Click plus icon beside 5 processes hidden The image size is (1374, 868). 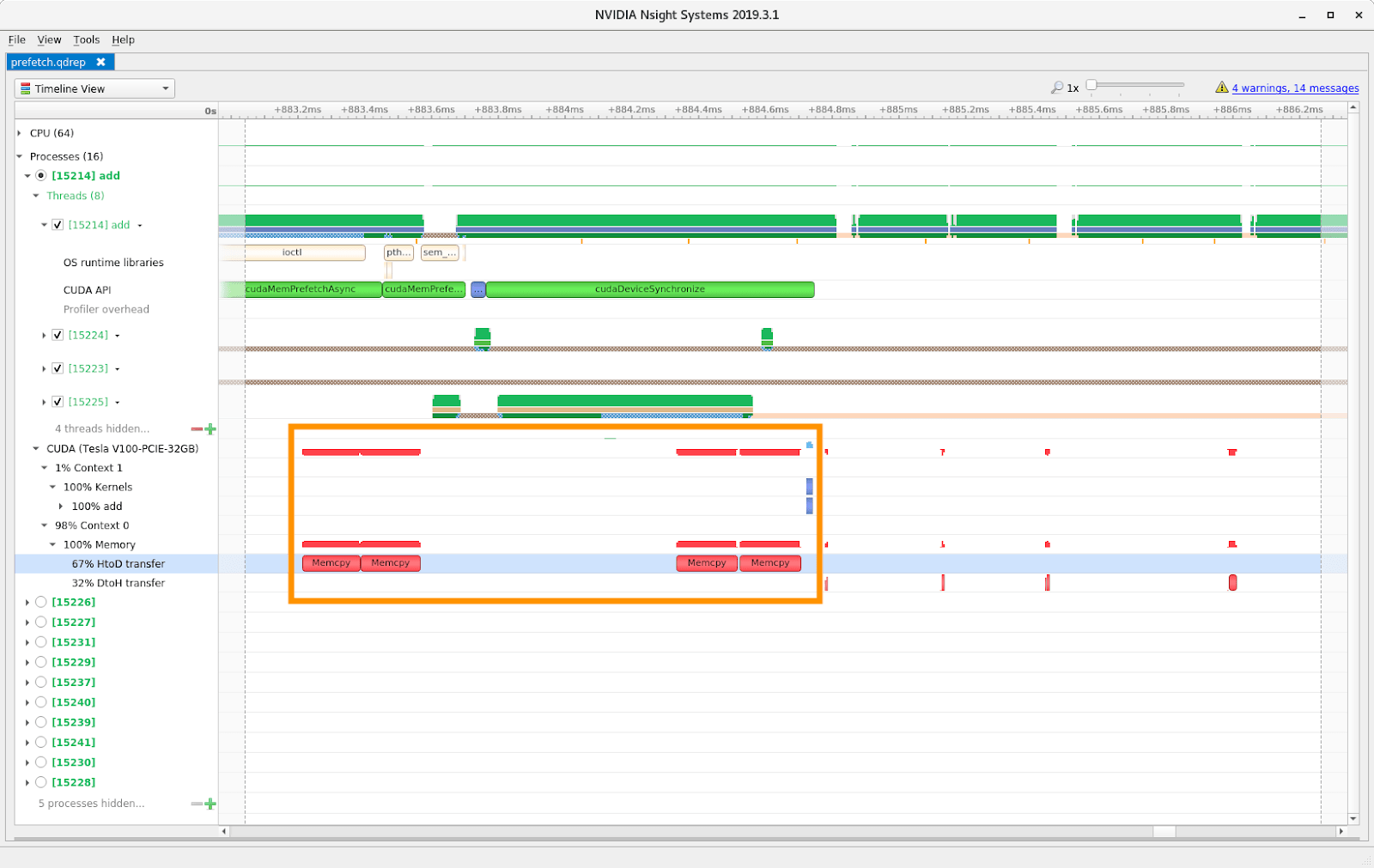[210, 804]
